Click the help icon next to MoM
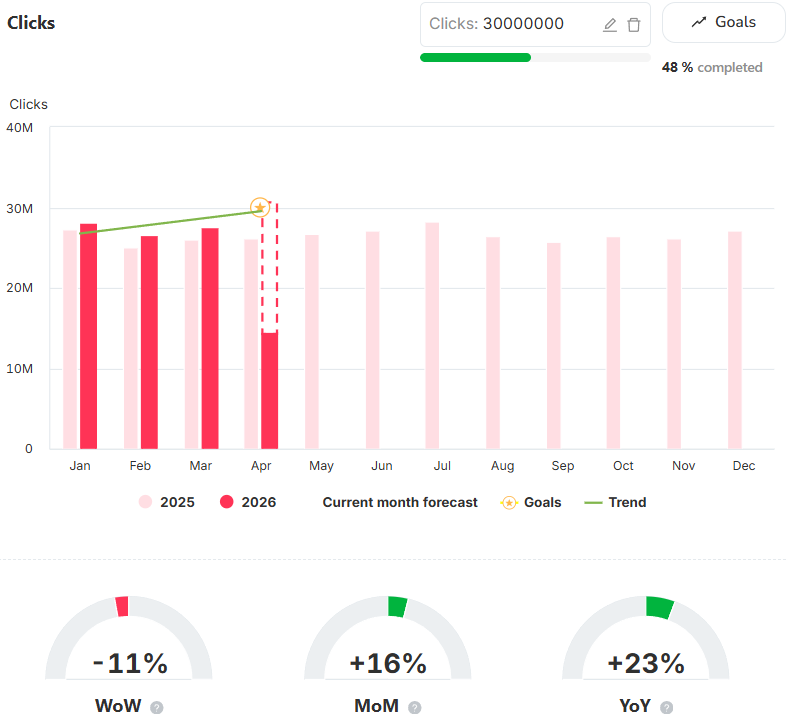This screenshot has height=722, width=788. click(415, 707)
